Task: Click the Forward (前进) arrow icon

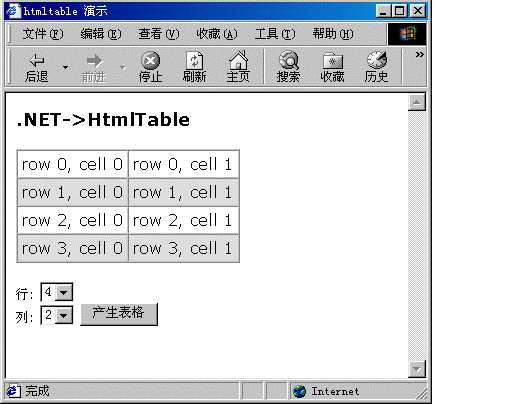Action: (94, 61)
